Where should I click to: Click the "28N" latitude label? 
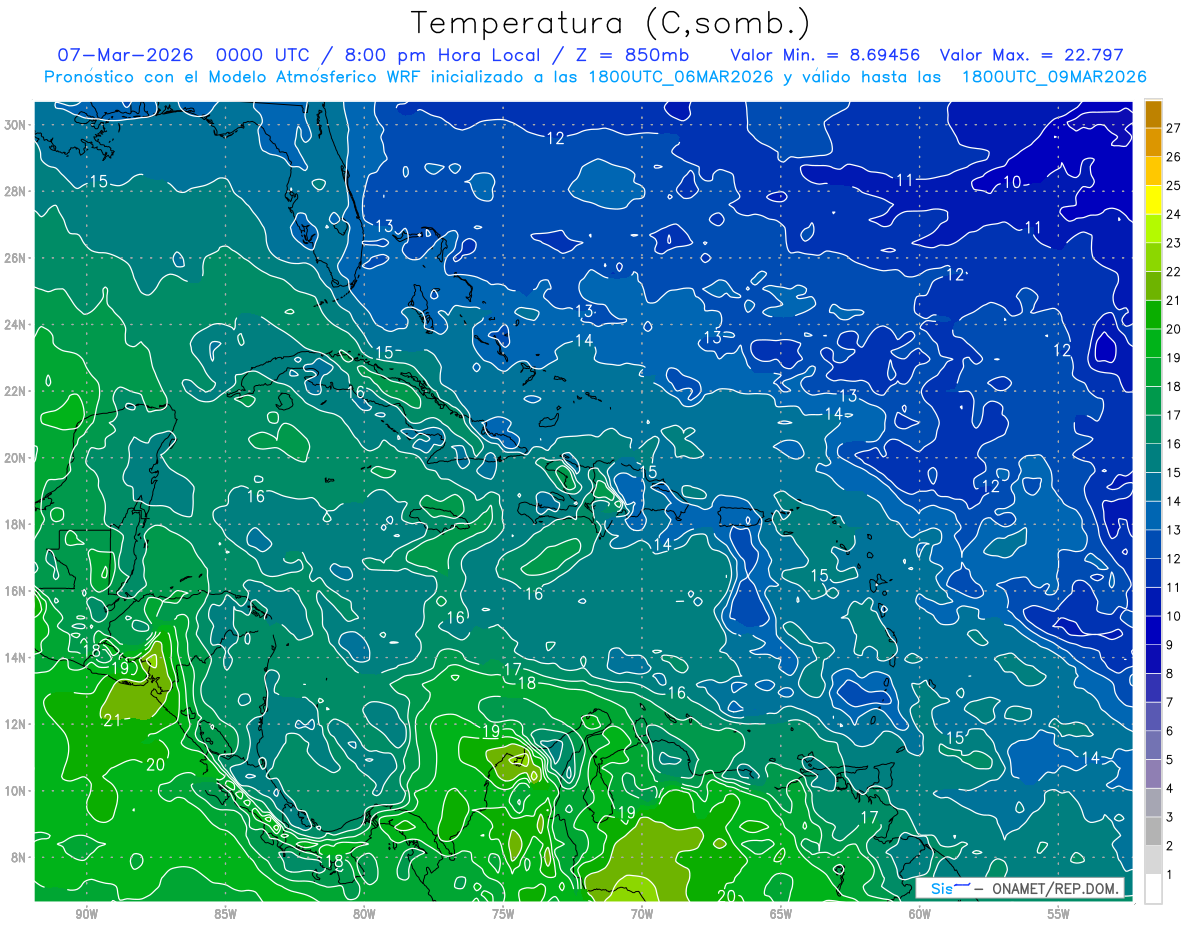click(x=15, y=191)
